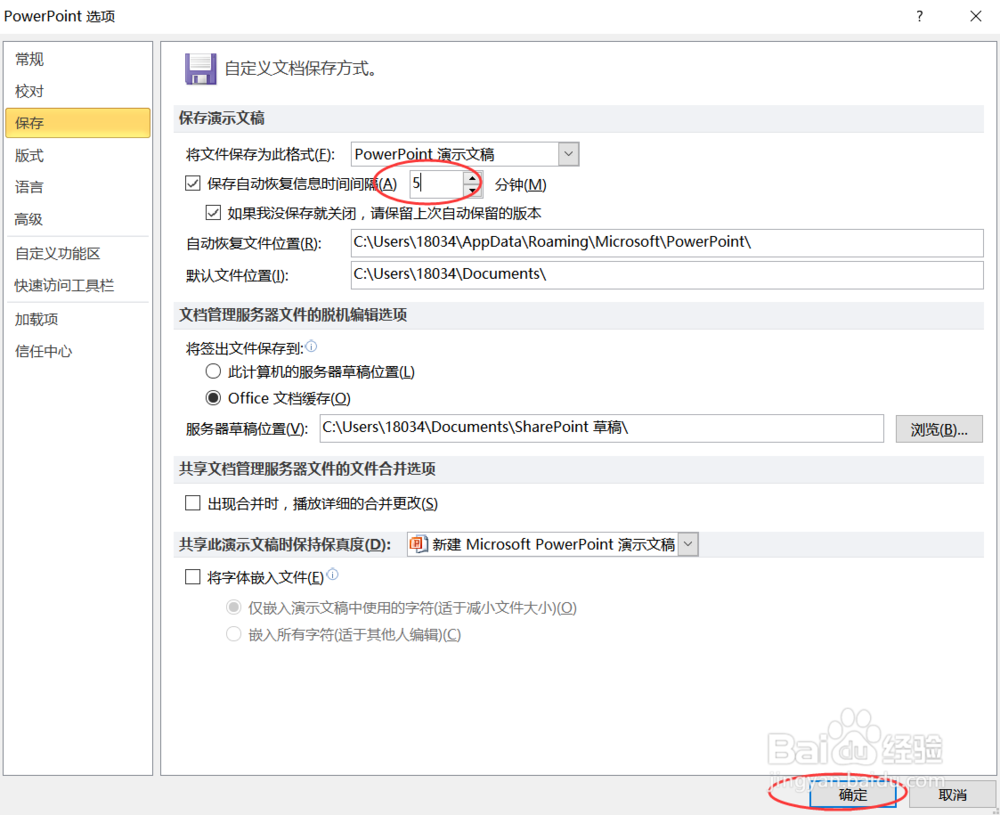Select 仅嵌入演示文稿中使用的字符 radio option

[x=233, y=607]
